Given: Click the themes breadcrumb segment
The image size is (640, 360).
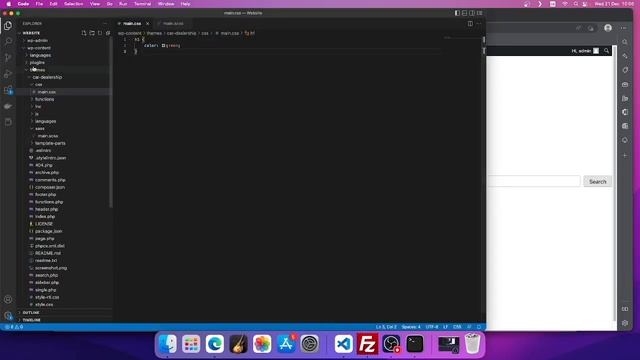Looking at the screenshot, I should (154, 33).
